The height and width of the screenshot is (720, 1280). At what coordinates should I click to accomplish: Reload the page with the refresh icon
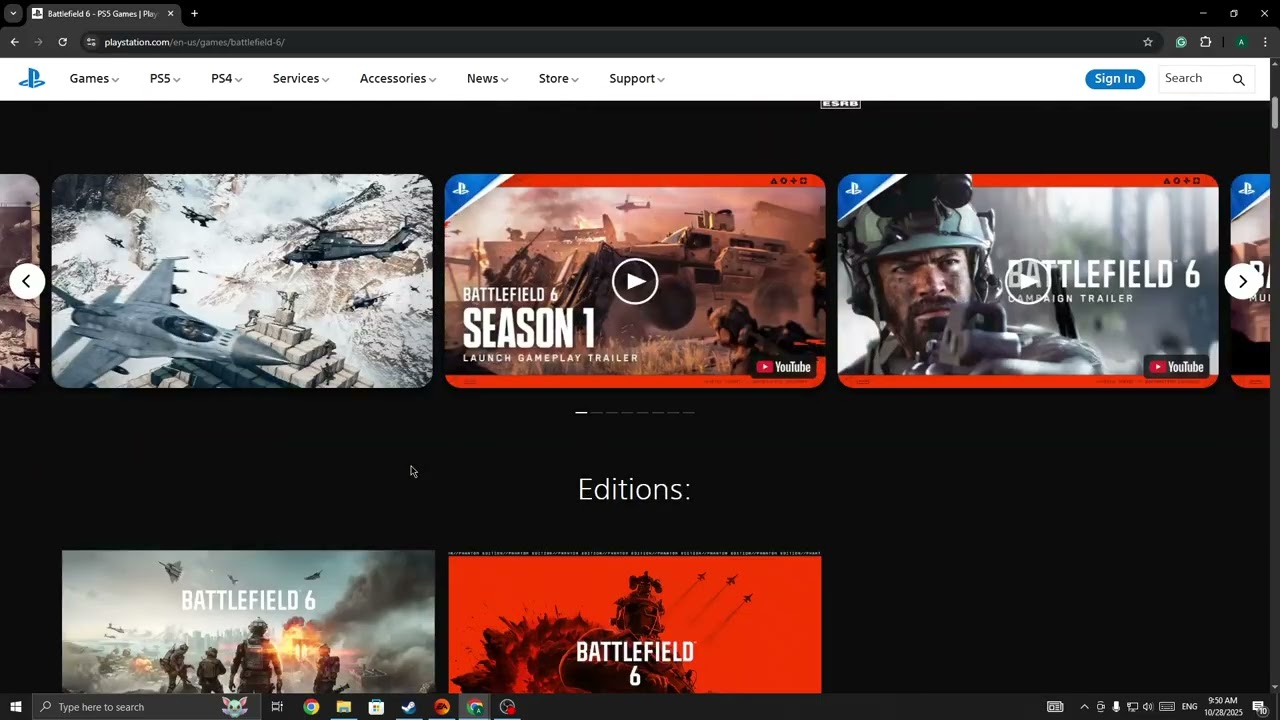62,42
